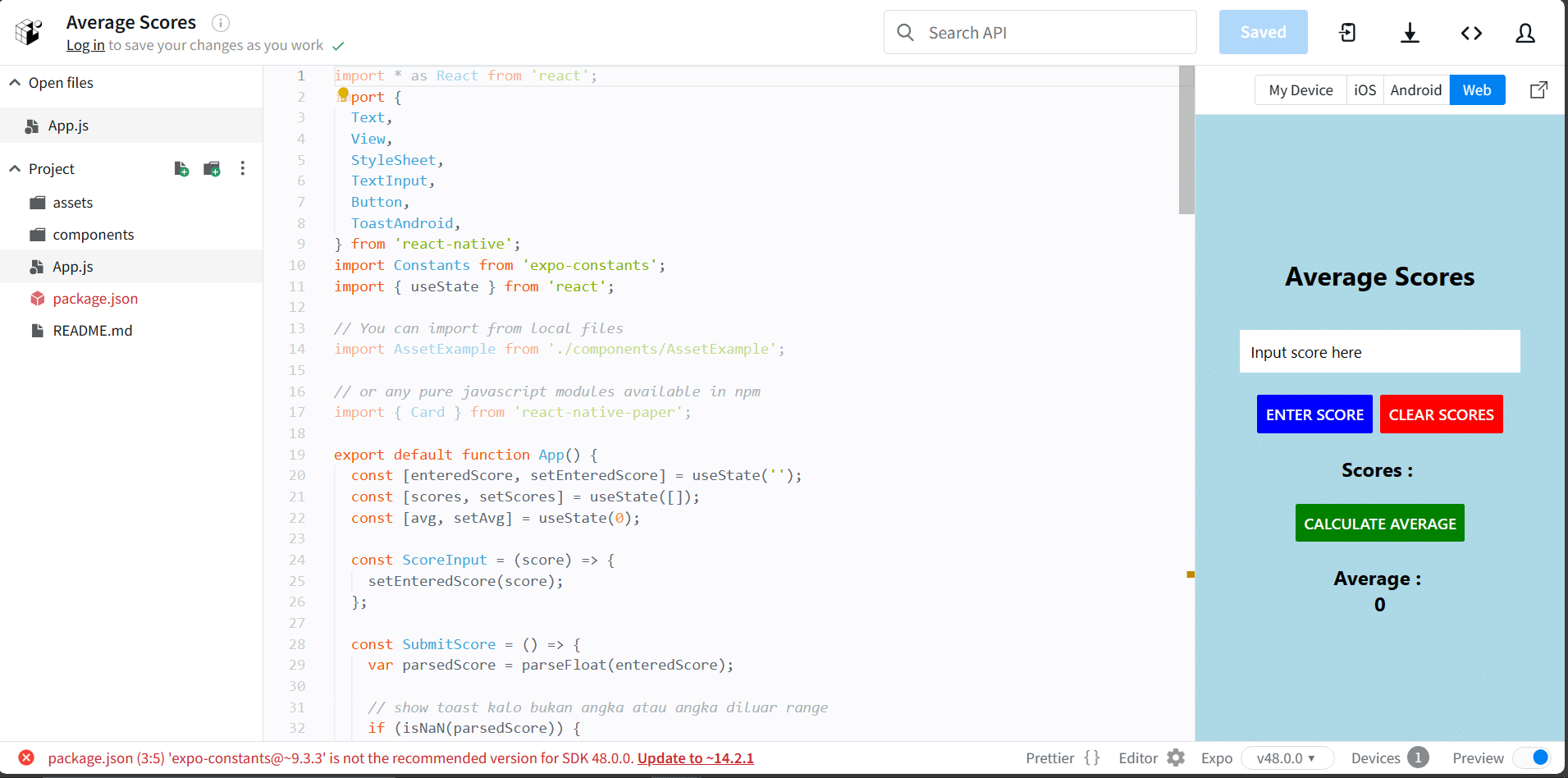Screen dimensions: 1568x778
Task: Click the Prettier formatting icon
Action: [x=1095, y=757]
